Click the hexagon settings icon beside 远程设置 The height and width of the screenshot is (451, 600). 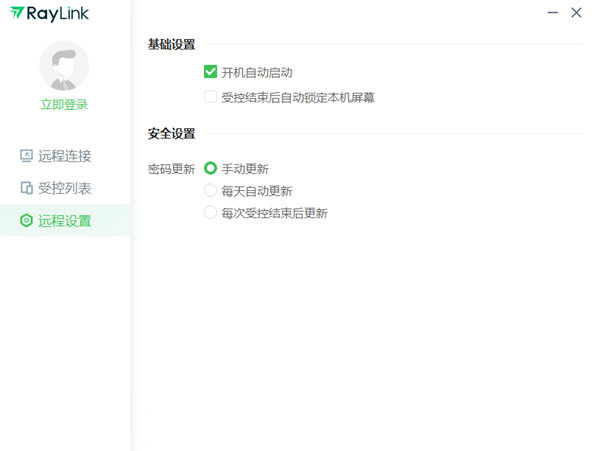[26, 221]
